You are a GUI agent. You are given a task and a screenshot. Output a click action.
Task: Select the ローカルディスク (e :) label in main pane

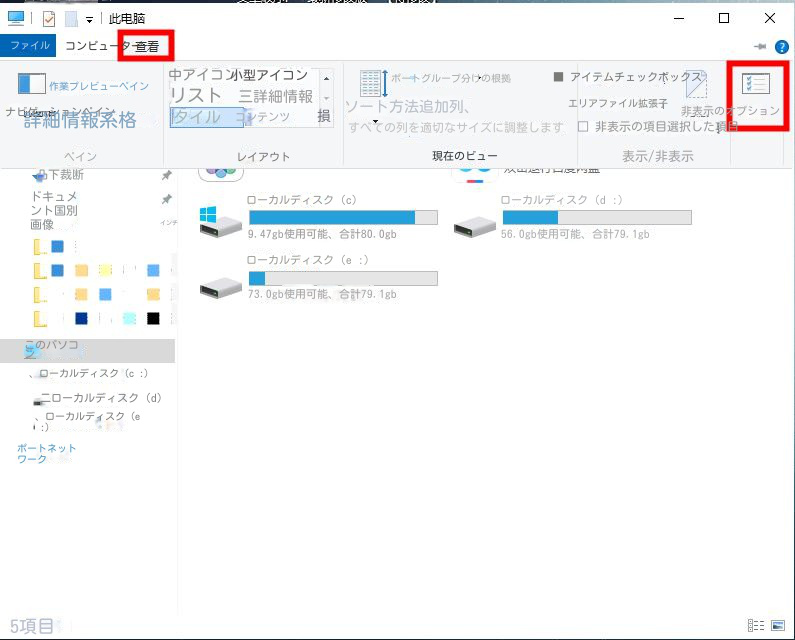click(307, 260)
